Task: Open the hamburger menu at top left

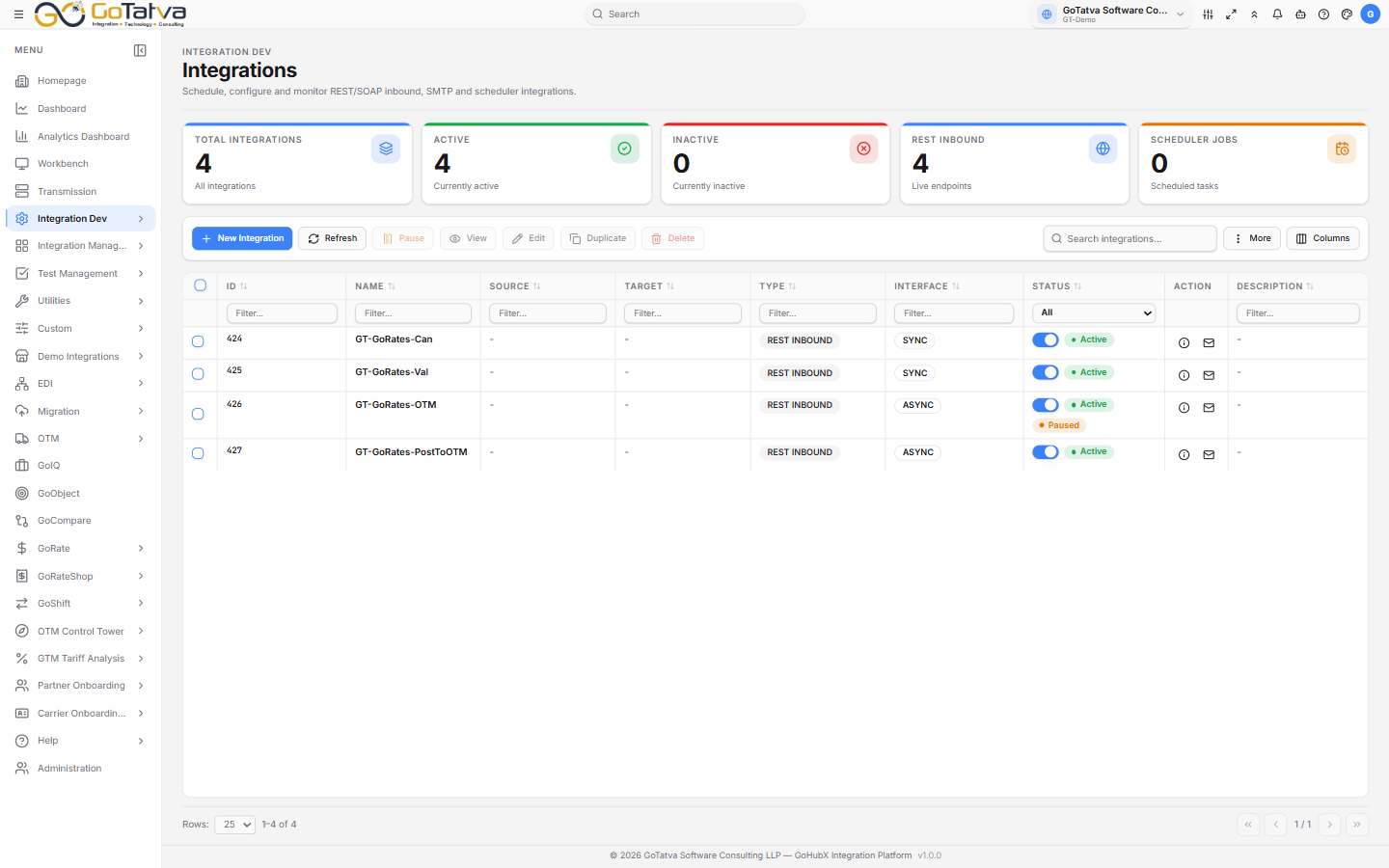Action: (18, 14)
